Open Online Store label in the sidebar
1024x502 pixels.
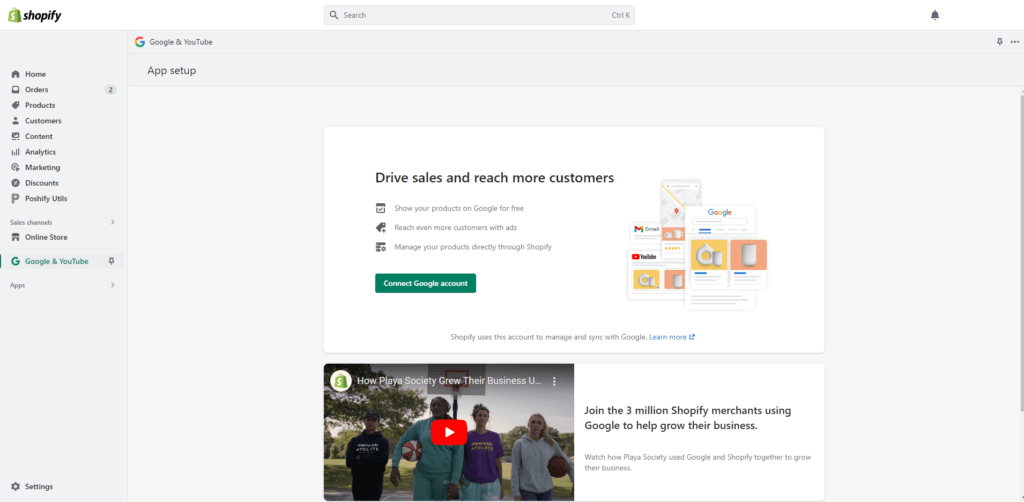pos(46,238)
